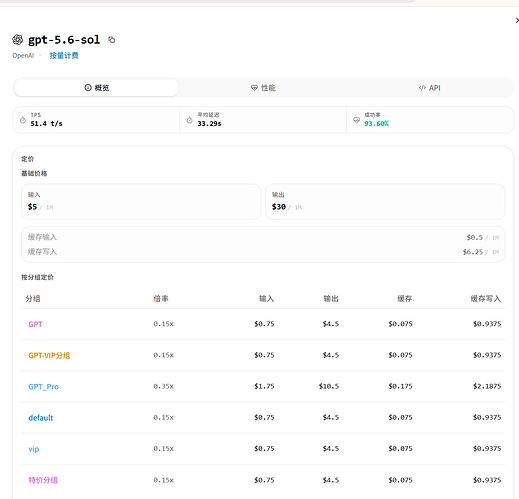This screenshot has width=519, height=499.
Task: Select the GPT group tag
Action: point(35,324)
